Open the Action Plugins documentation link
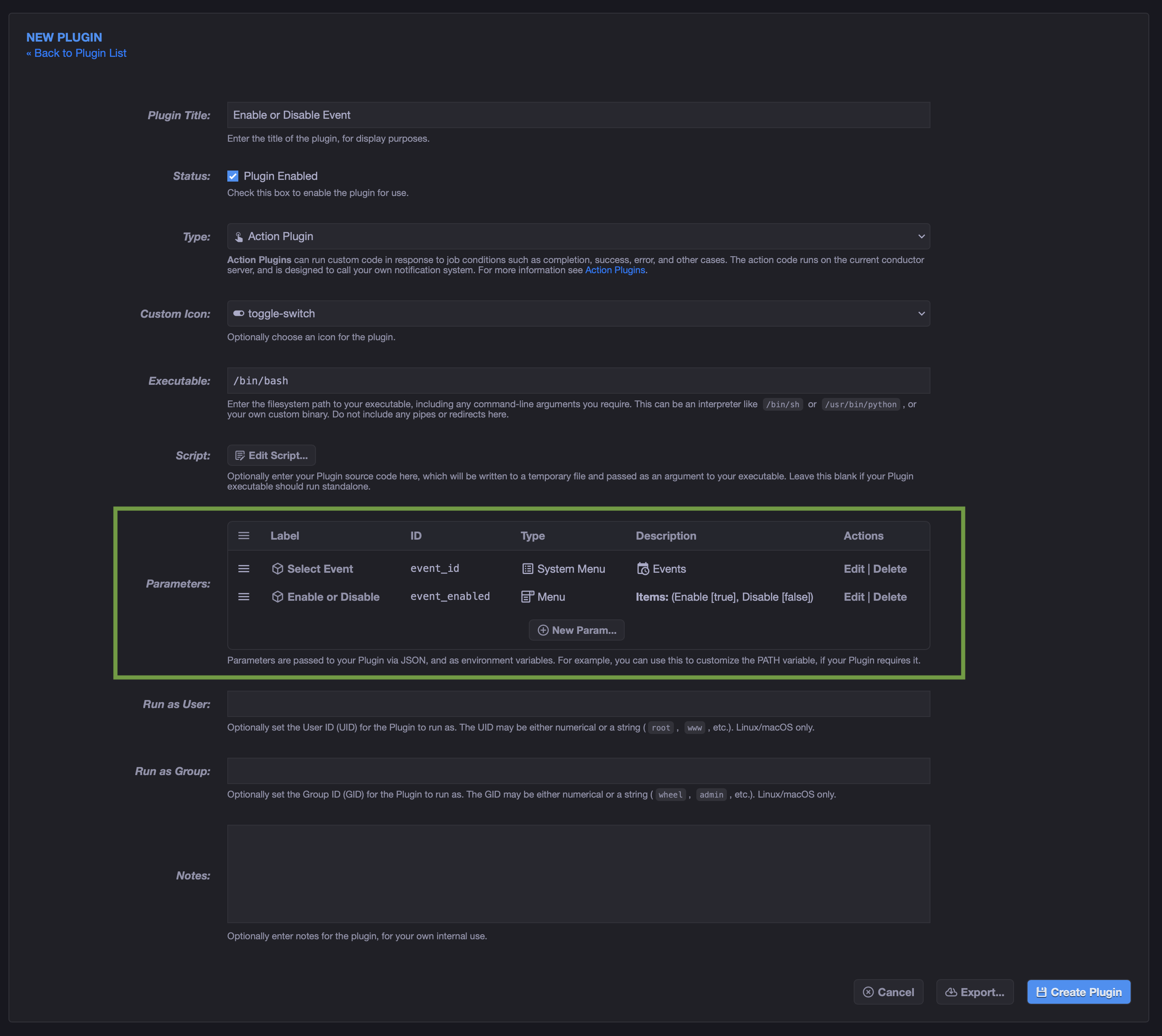Screen dimensions: 1162x1036 pos(615,270)
